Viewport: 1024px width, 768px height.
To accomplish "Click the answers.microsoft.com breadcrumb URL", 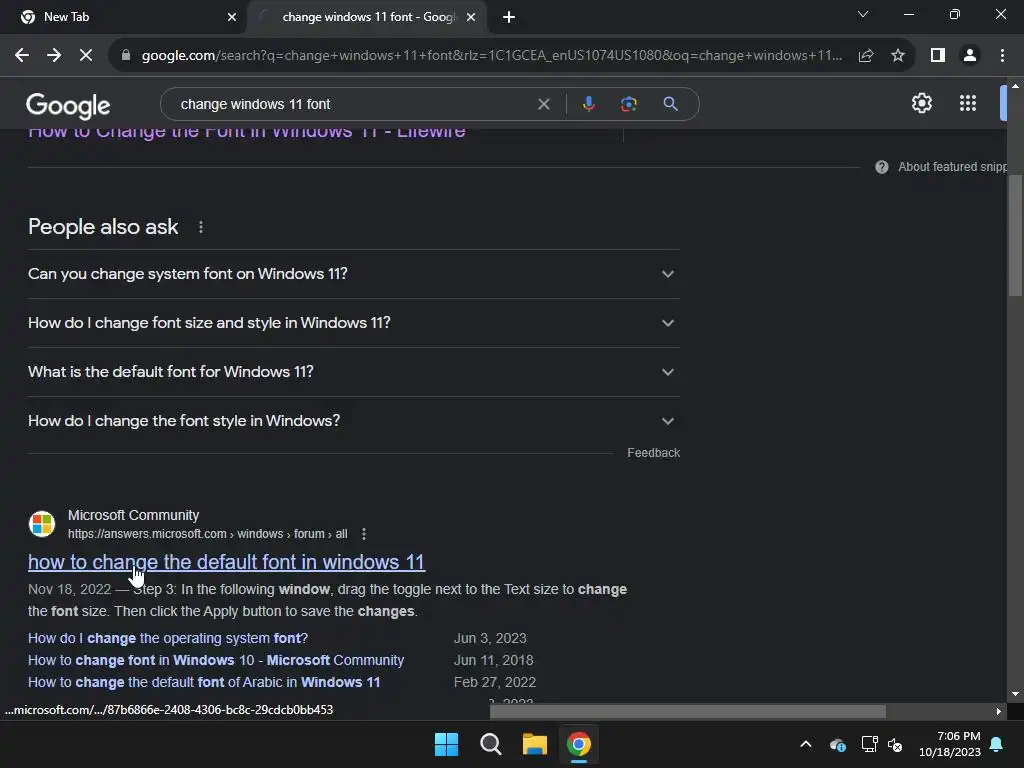I will tap(208, 534).
